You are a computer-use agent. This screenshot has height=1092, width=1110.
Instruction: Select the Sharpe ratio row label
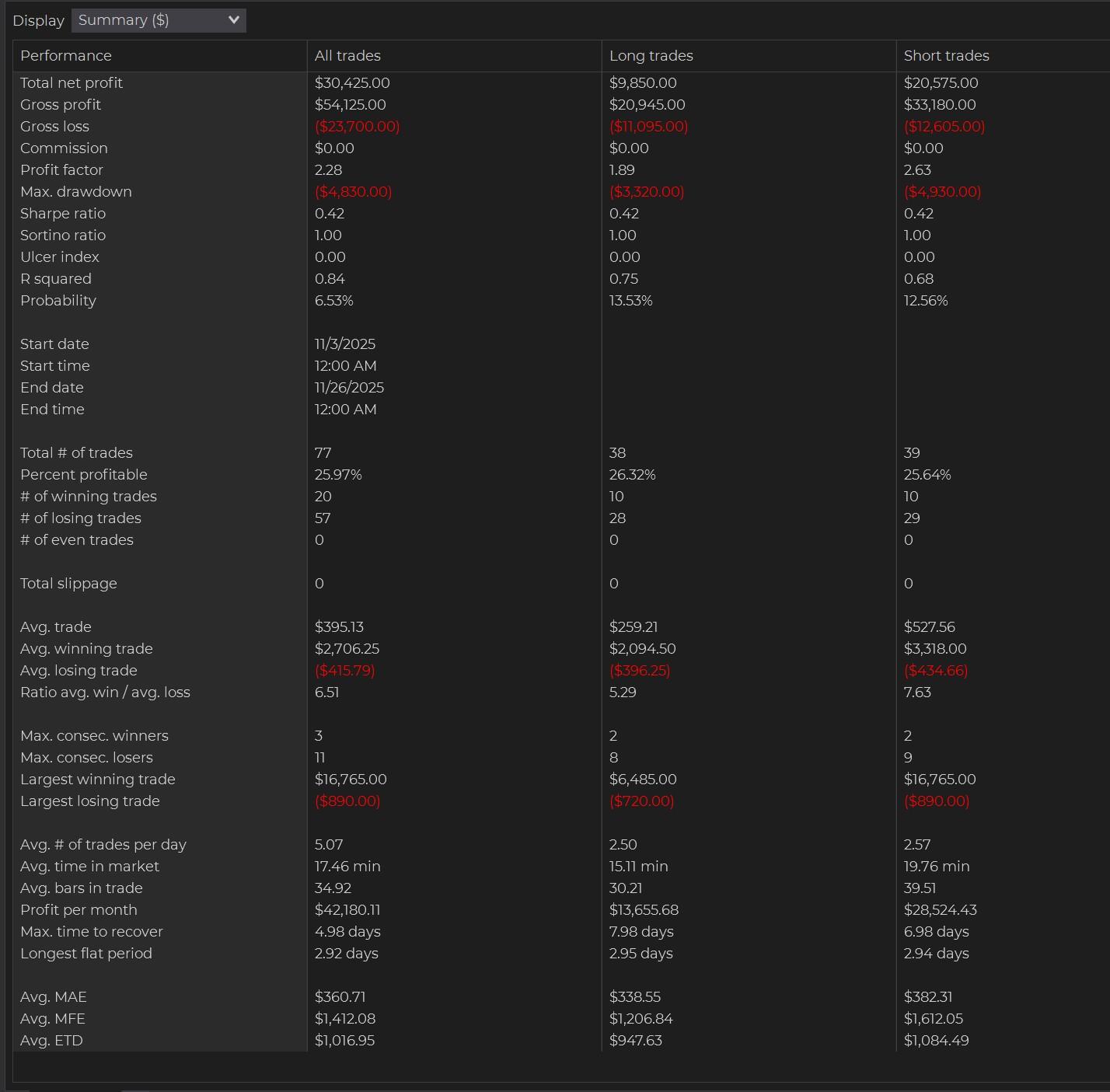[63, 213]
